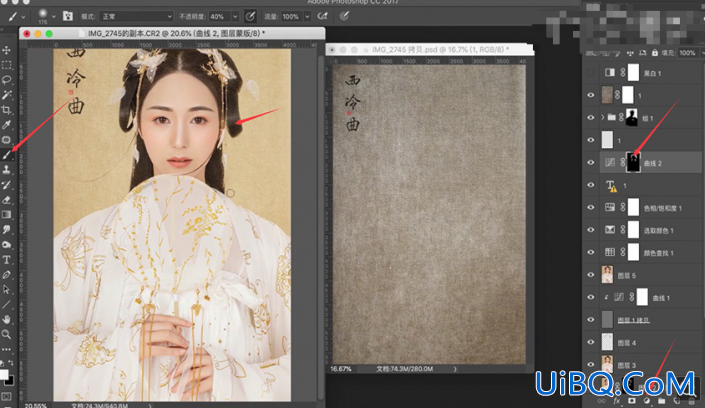
Task: Hide the 选取颜色 1 layer
Action: pyautogui.click(x=591, y=230)
